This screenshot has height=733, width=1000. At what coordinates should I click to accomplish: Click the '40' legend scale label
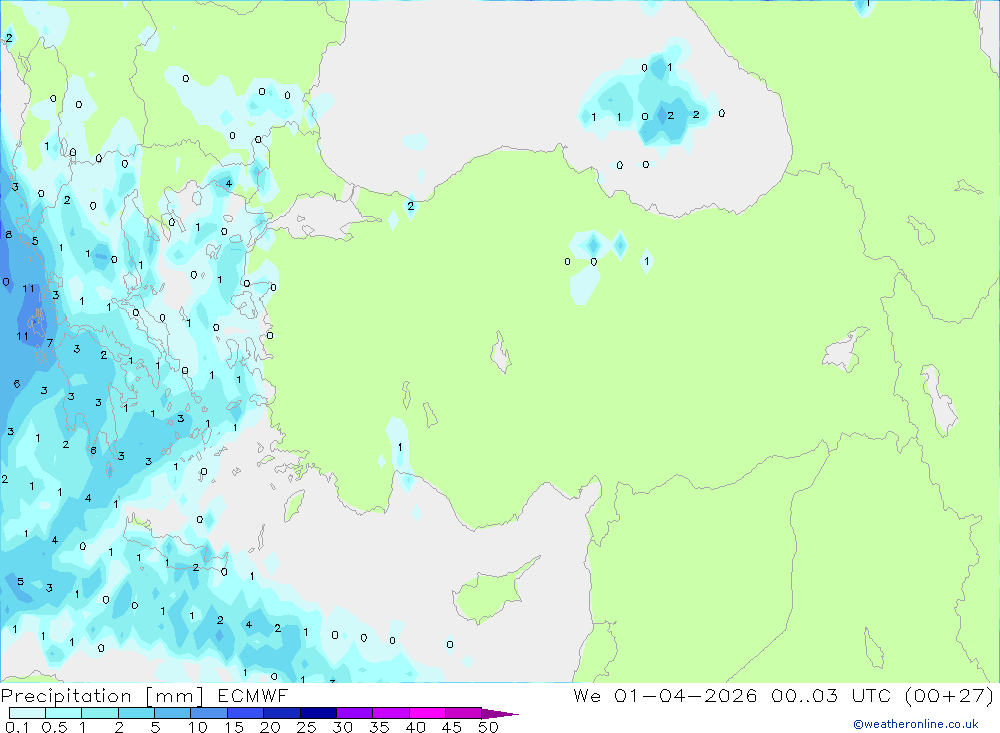415,727
